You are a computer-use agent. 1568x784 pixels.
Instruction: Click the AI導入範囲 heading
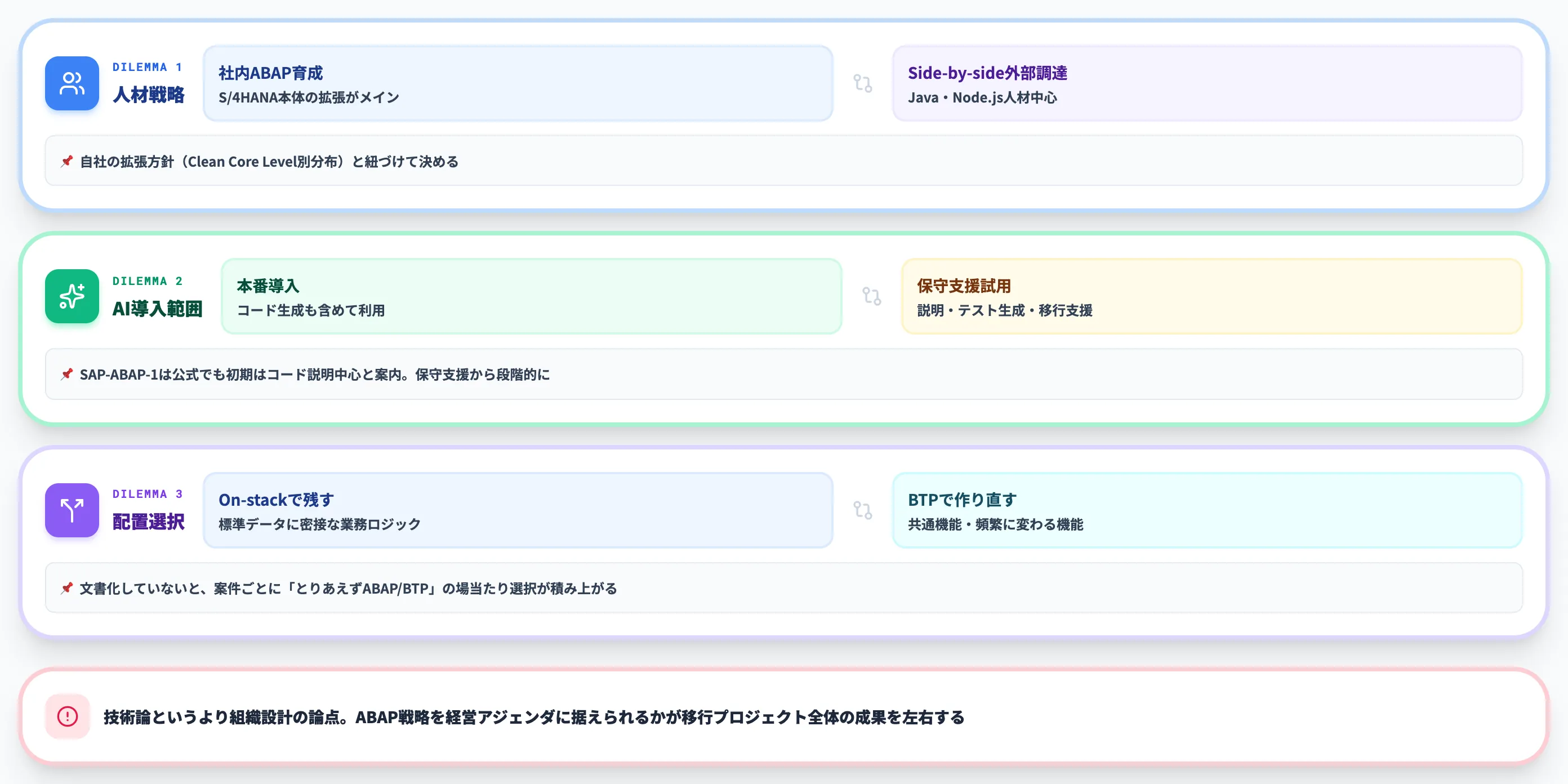pos(157,309)
